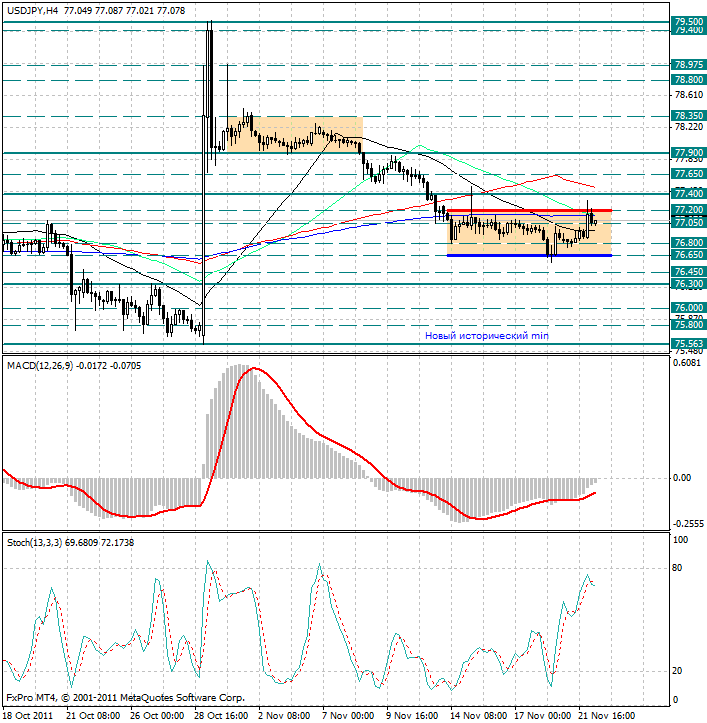Click the 'Новый исторический min' annotation
This screenshot has height=723, width=707.
[x=487, y=336]
